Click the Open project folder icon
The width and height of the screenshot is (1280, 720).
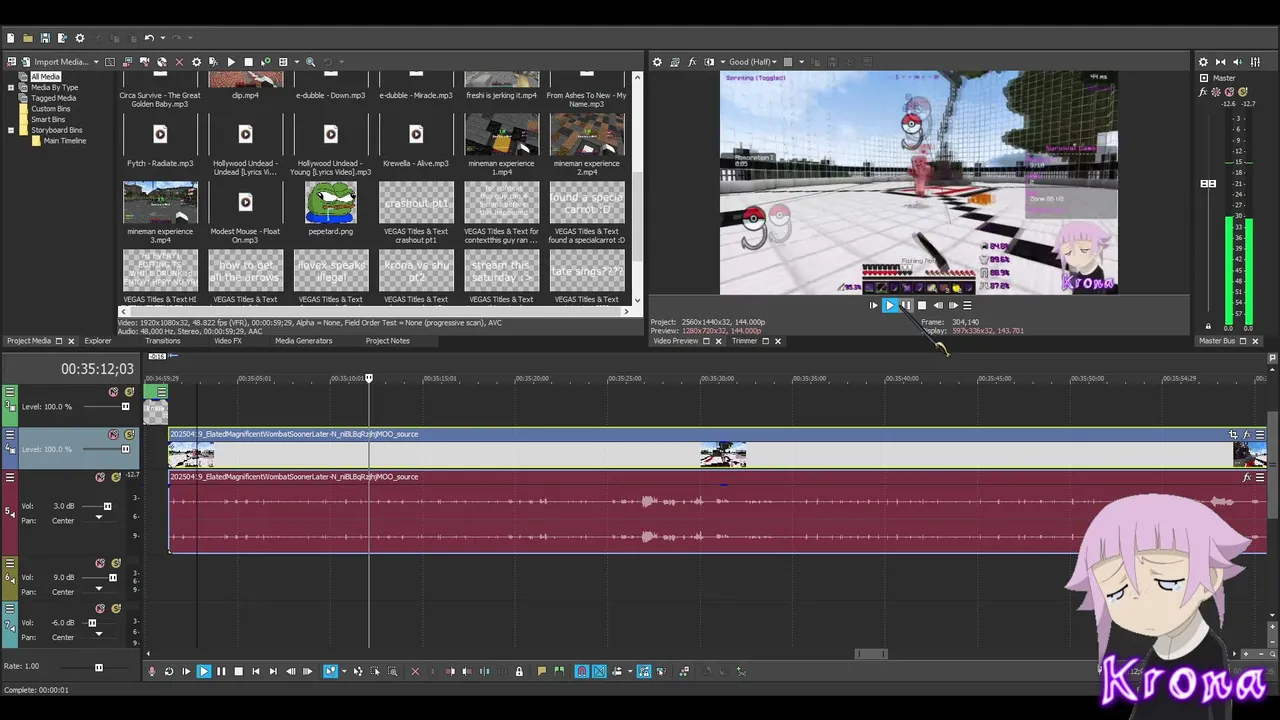[x=28, y=38]
